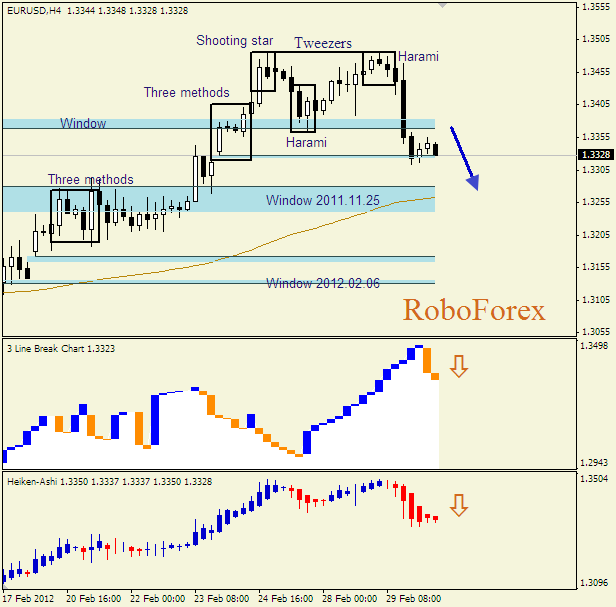Click the 24 Feb 16:00 time label
This screenshot has width=616, height=607.
285,598
